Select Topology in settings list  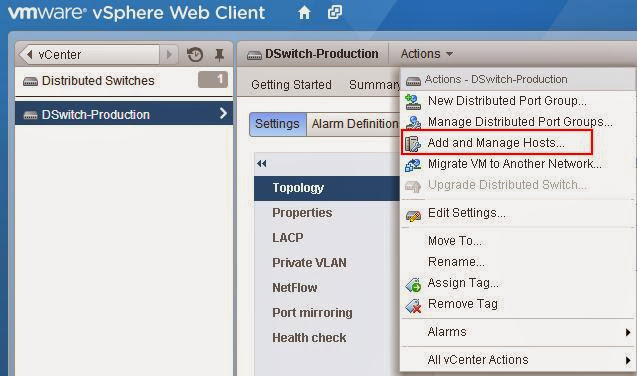pos(326,188)
